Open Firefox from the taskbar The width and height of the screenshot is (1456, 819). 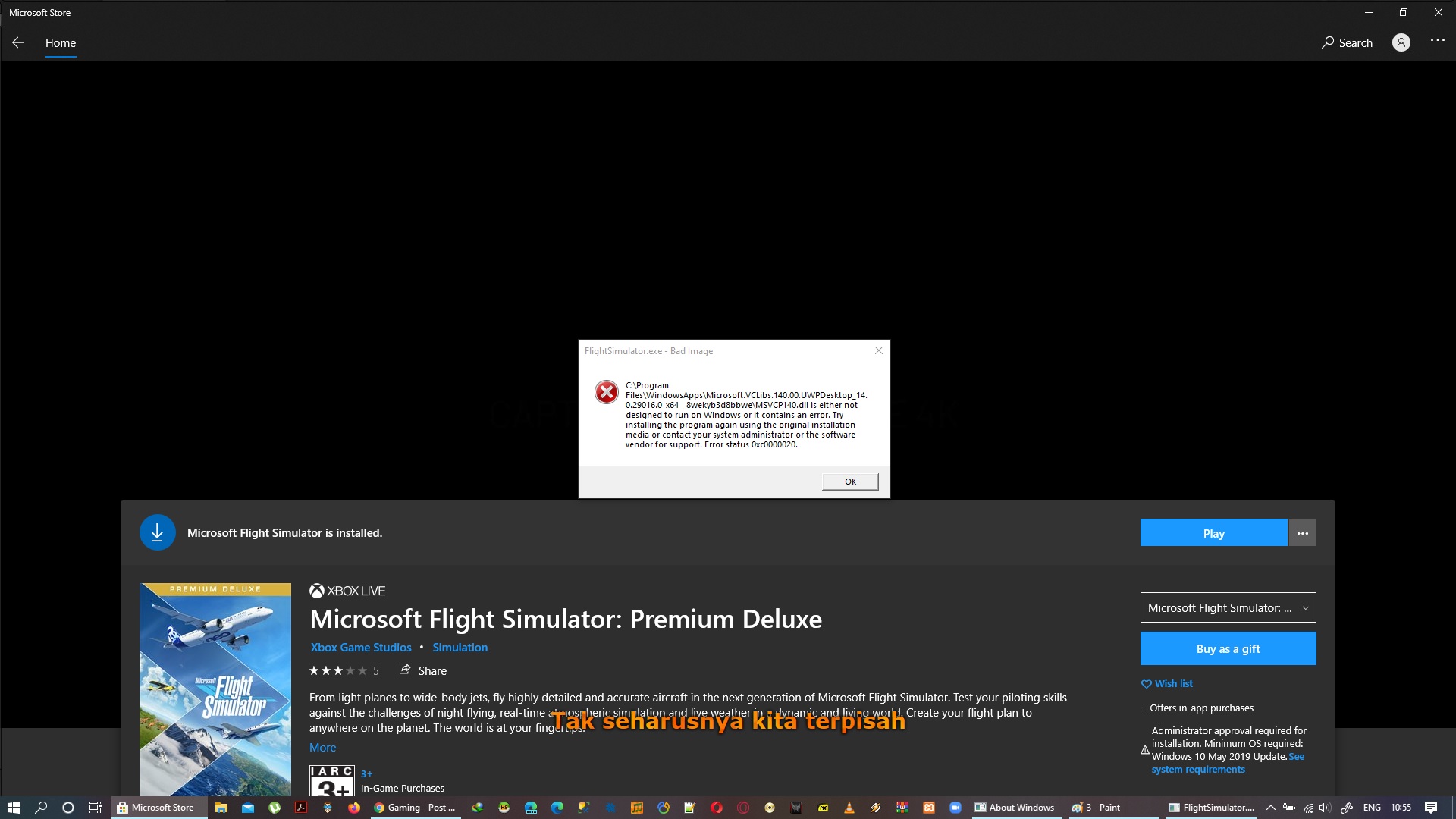tap(354, 808)
